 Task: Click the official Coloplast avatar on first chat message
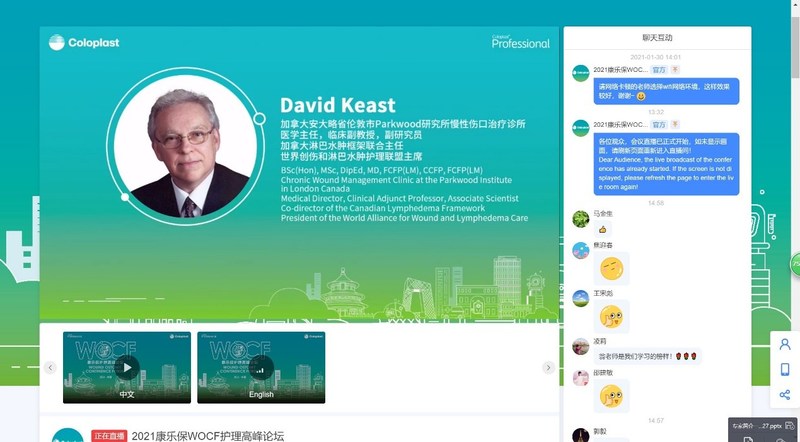tap(580, 73)
